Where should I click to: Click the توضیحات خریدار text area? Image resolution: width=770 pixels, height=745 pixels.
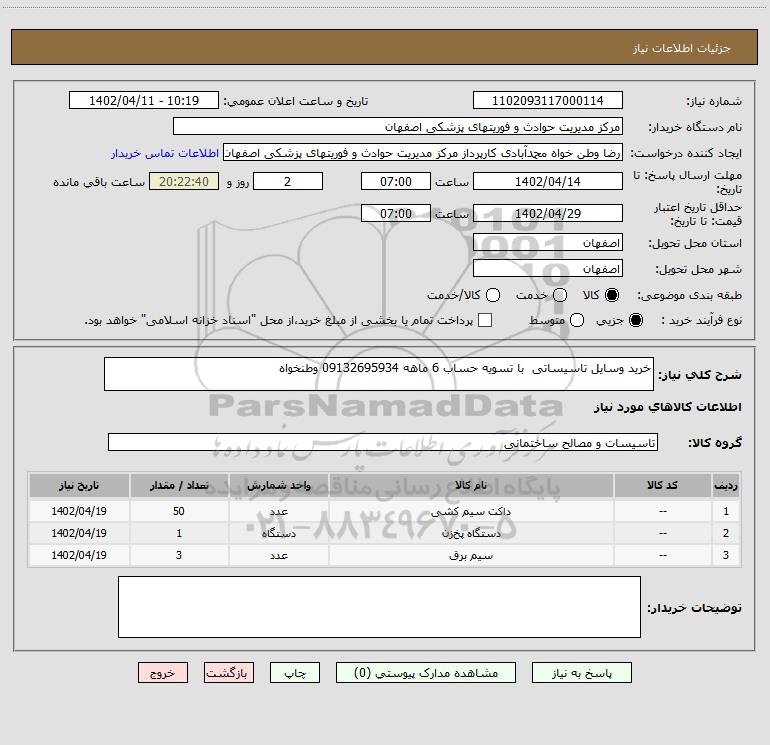pyautogui.click(x=379, y=607)
